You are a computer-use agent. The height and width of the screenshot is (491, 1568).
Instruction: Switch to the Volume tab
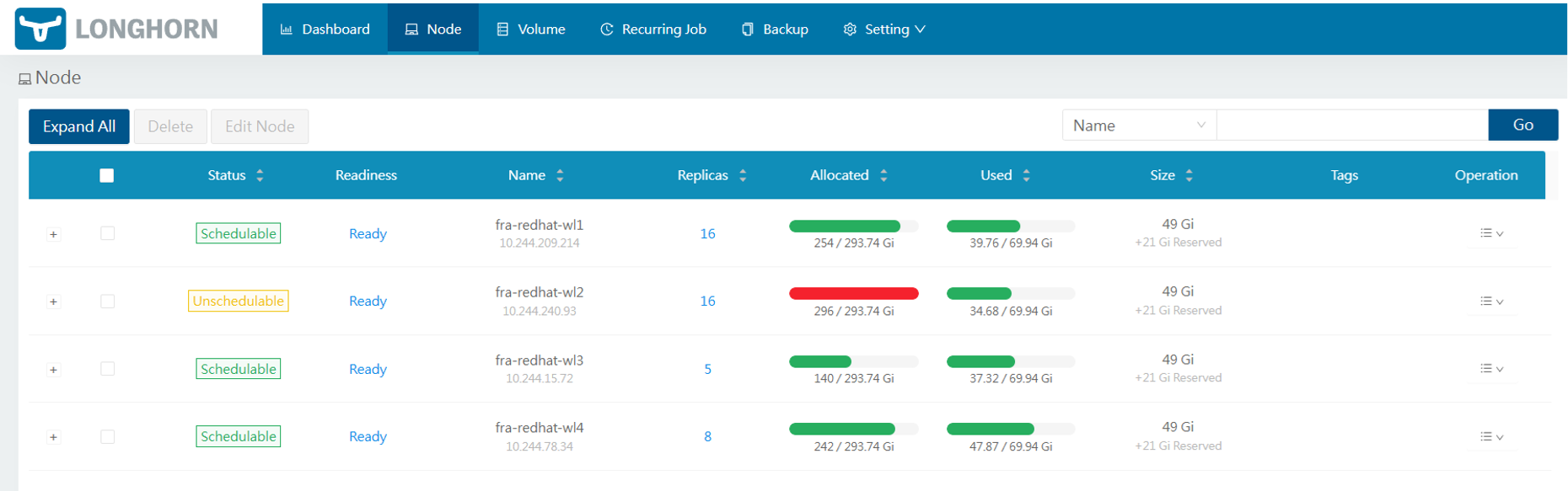(531, 29)
